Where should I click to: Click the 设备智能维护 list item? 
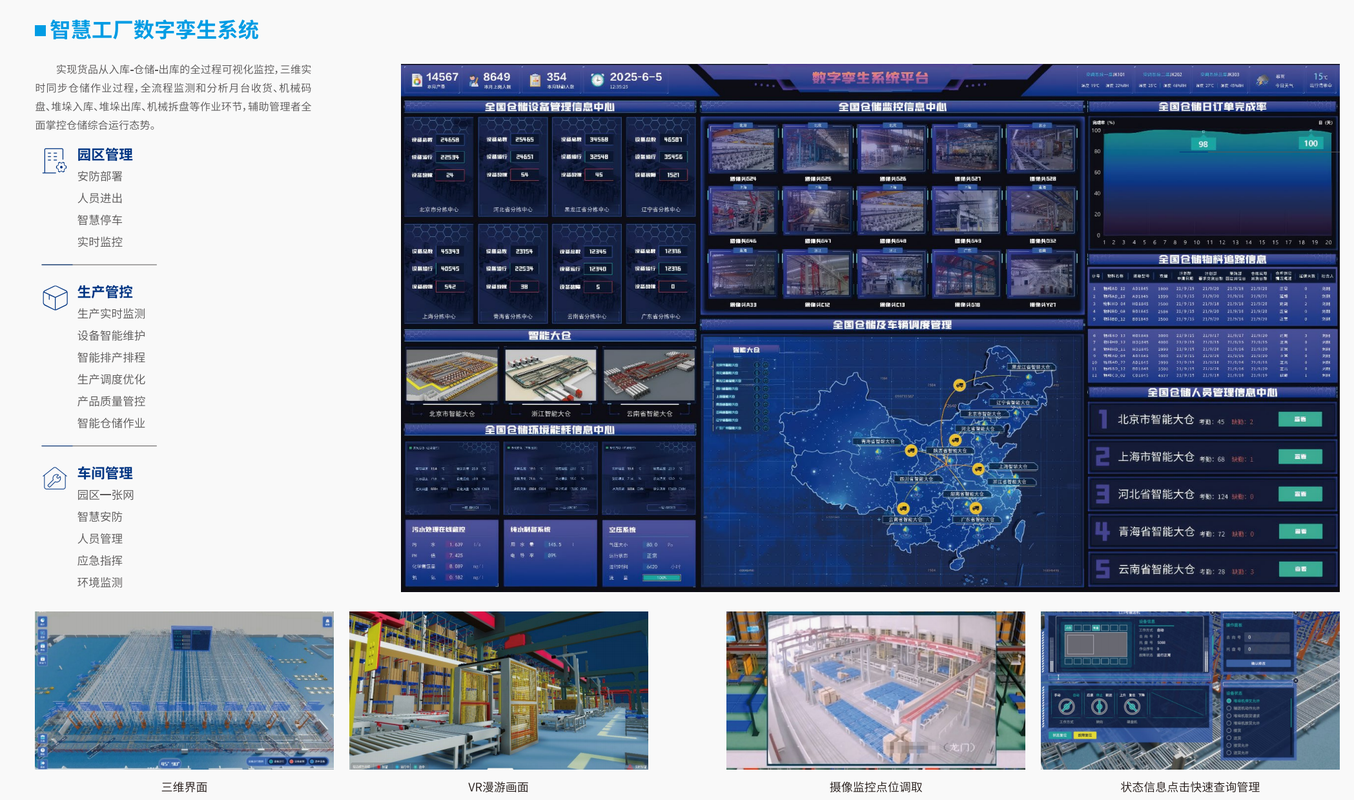(111, 336)
